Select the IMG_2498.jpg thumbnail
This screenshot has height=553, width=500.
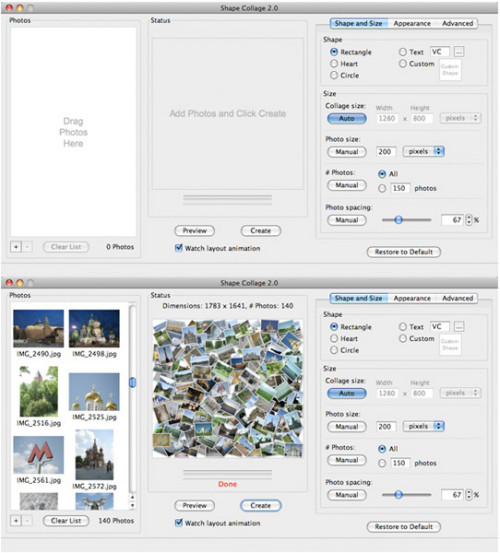pos(94,328)
